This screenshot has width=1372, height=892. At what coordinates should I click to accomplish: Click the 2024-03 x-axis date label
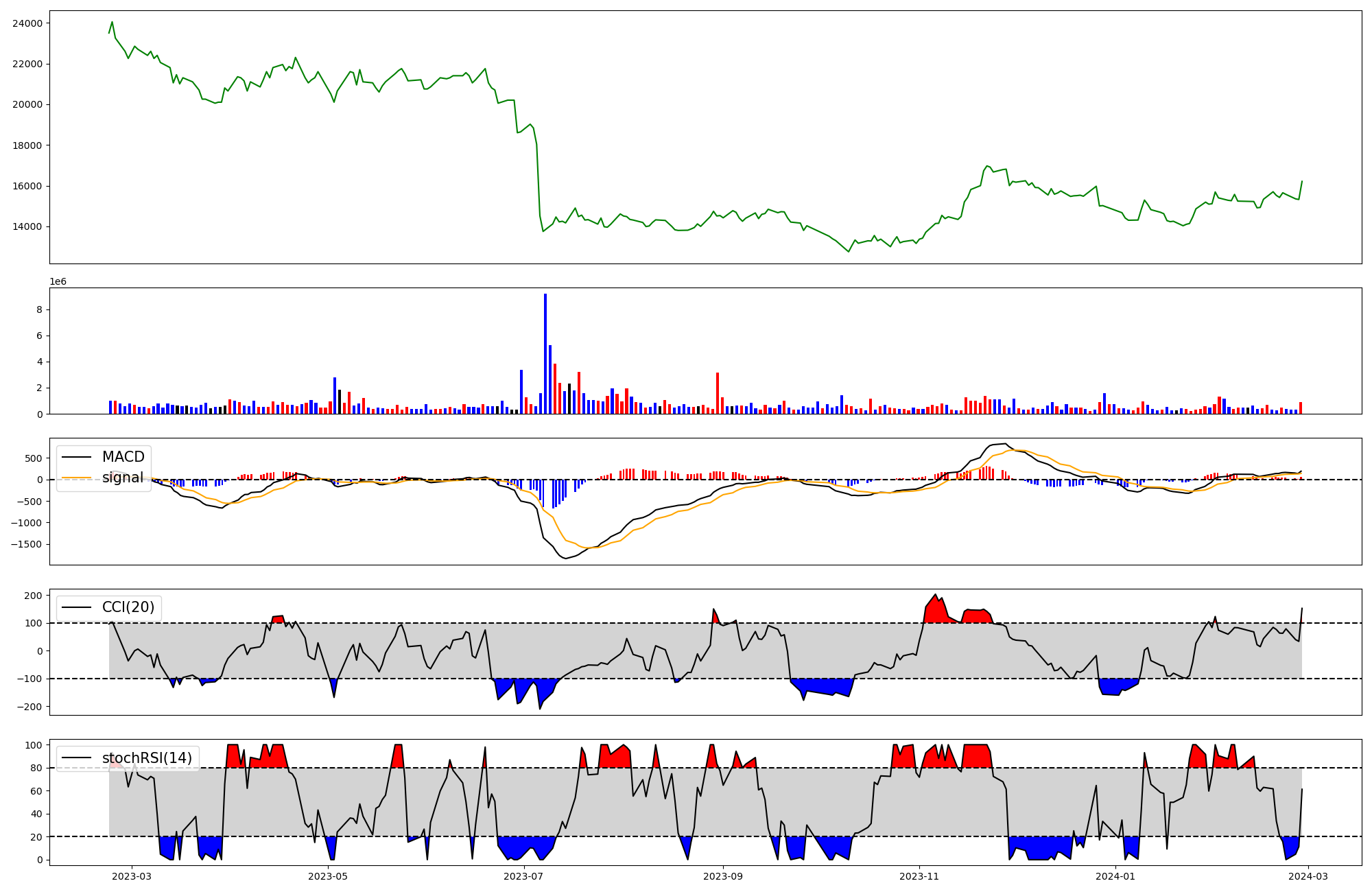[1309, 876]
